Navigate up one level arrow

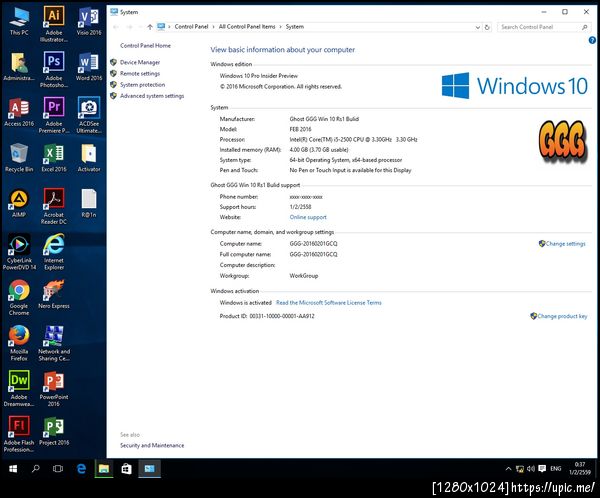(150, 27)
